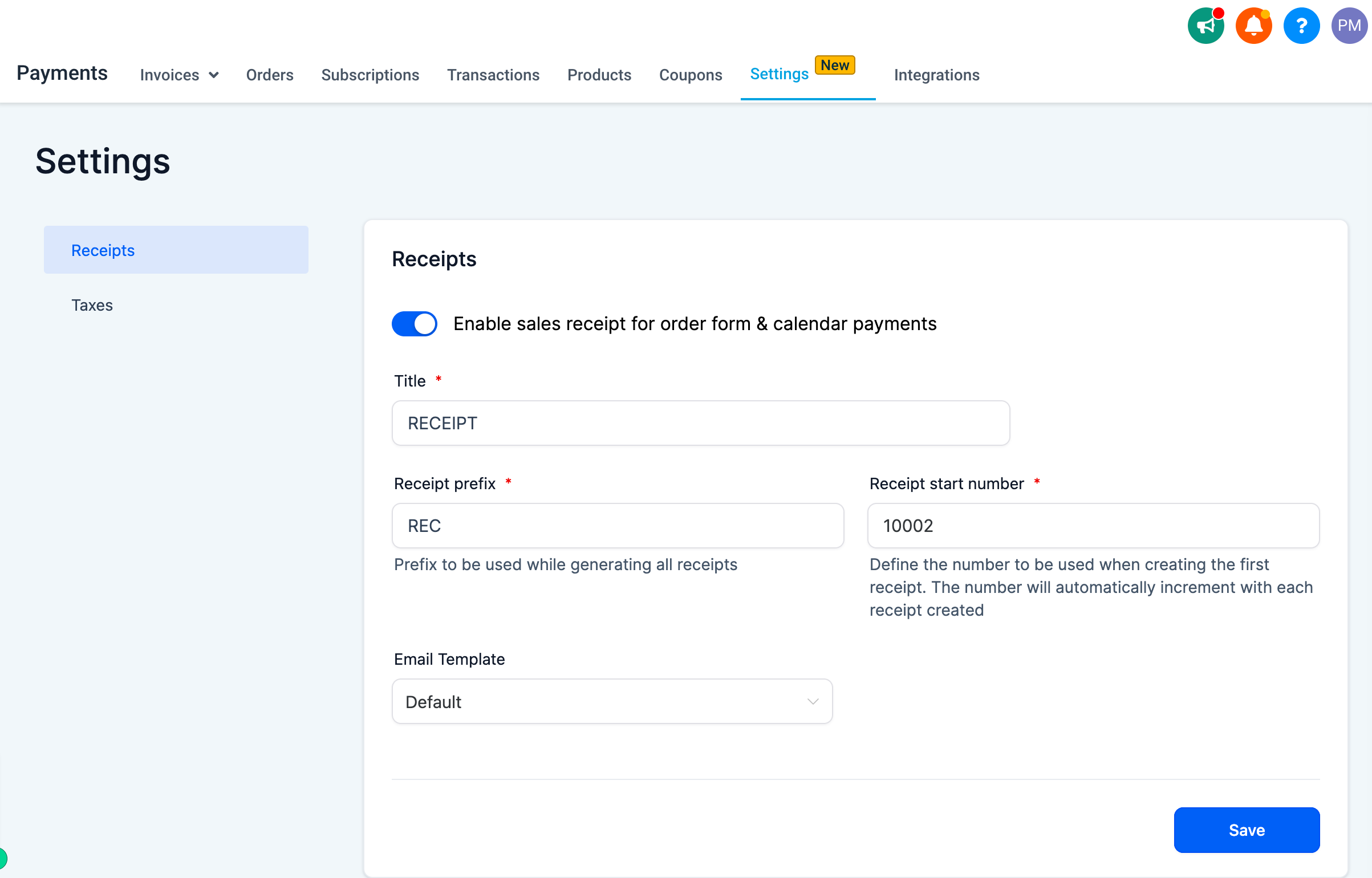Click the blue help question mark icon

click(x=1301, y=26)
